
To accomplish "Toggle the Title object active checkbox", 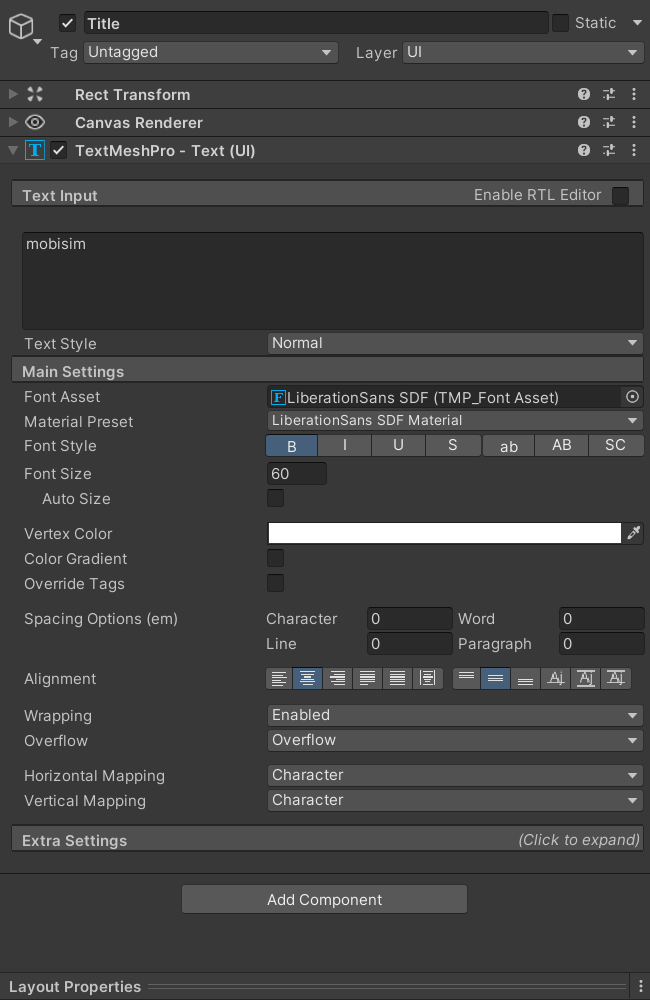I will tap(68, 24).
